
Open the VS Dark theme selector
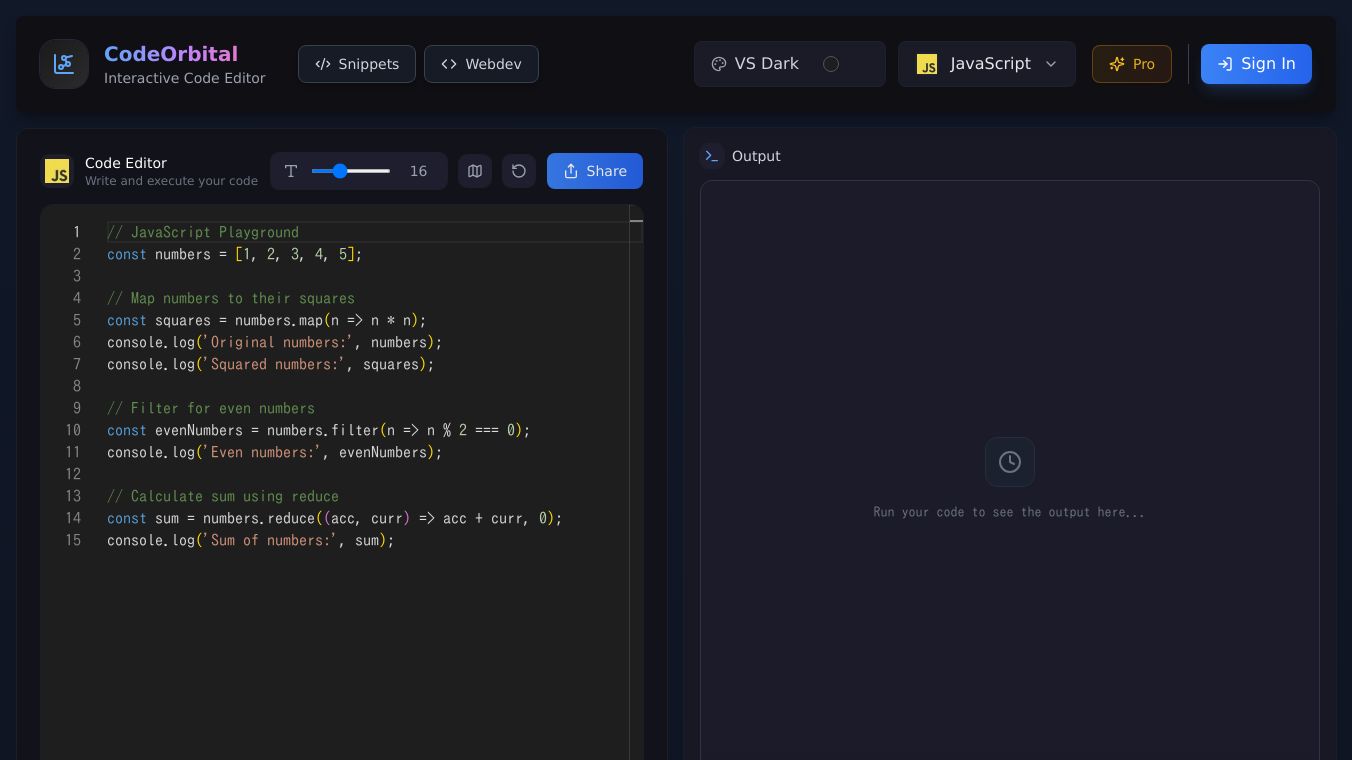pyautogui.click(x=767, y=64)
